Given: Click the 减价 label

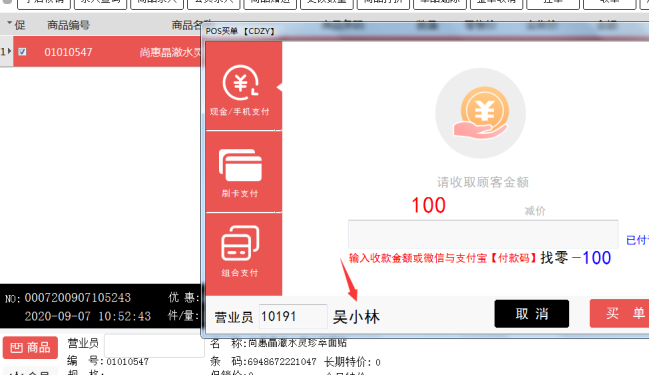Looking at the screenshot, I should pyautogui.click(x=535, y=211).
